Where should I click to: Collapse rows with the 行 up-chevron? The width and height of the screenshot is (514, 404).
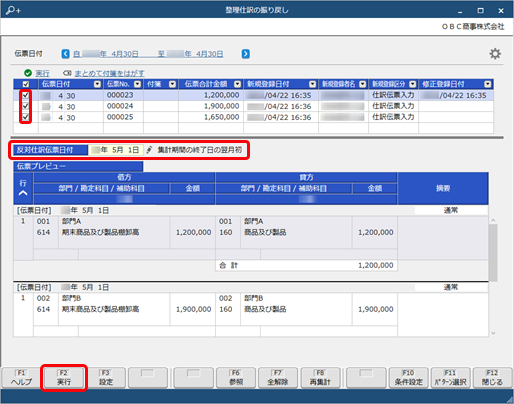coord(23,193)
